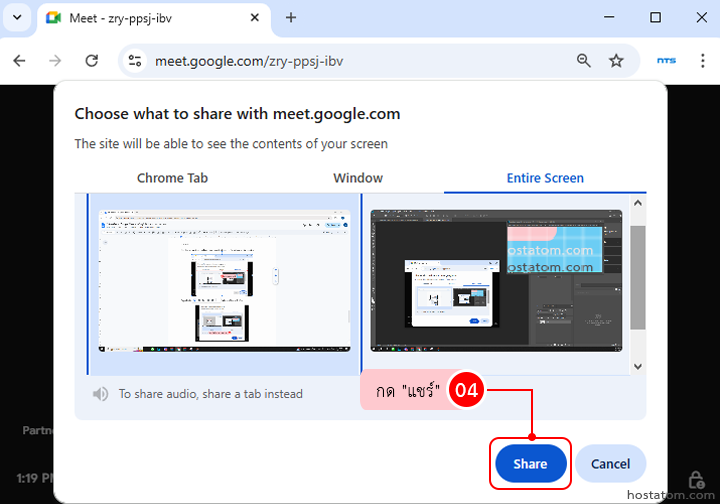Viewport: 720px width, 504px height.
Task: Select the Entire Screen tab
Action: [x=545, y=178]
